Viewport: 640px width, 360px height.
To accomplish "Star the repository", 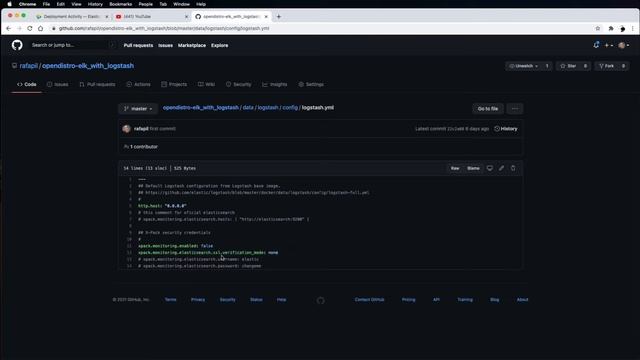I will pyautogui.click(x=568, y=66).
